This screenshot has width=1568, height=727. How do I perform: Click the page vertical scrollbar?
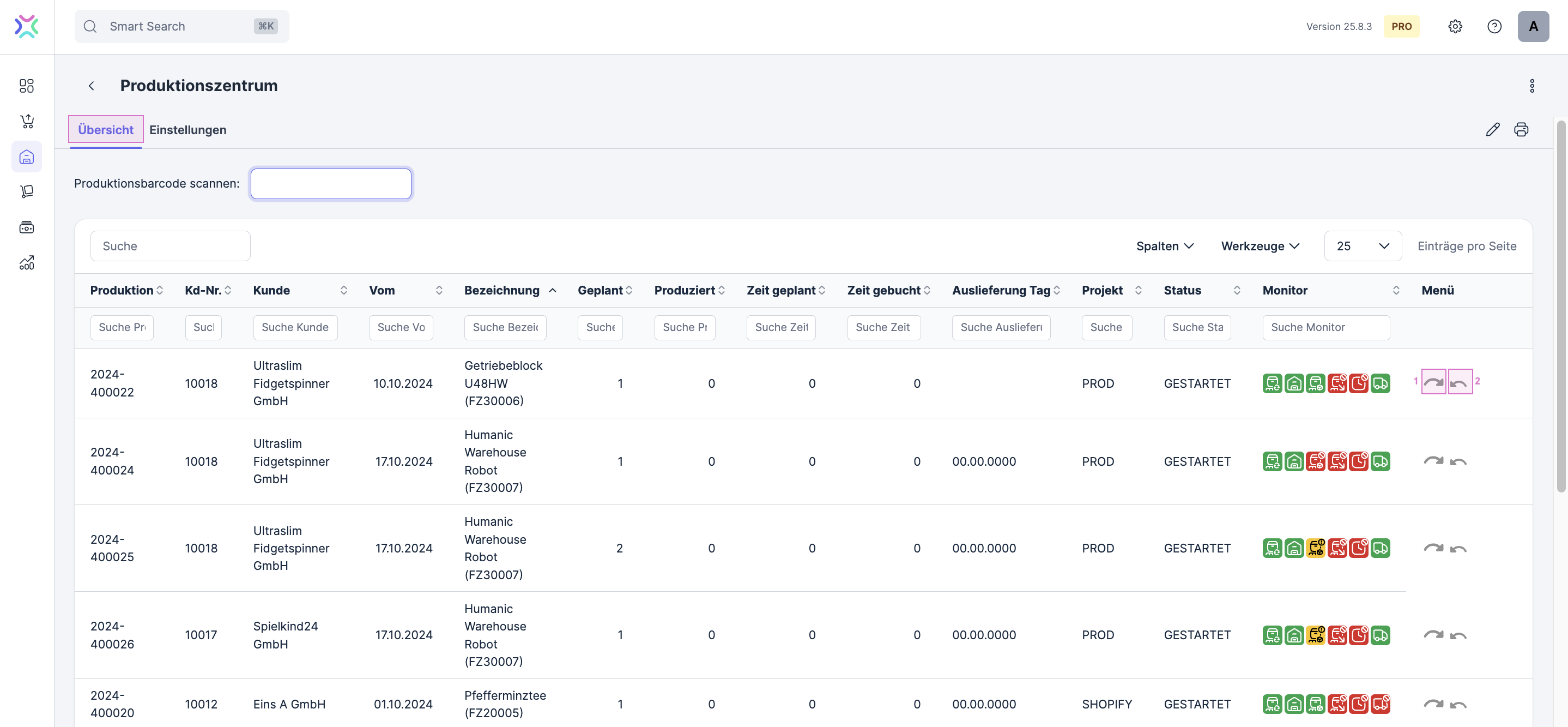(x=1561, y=304)
